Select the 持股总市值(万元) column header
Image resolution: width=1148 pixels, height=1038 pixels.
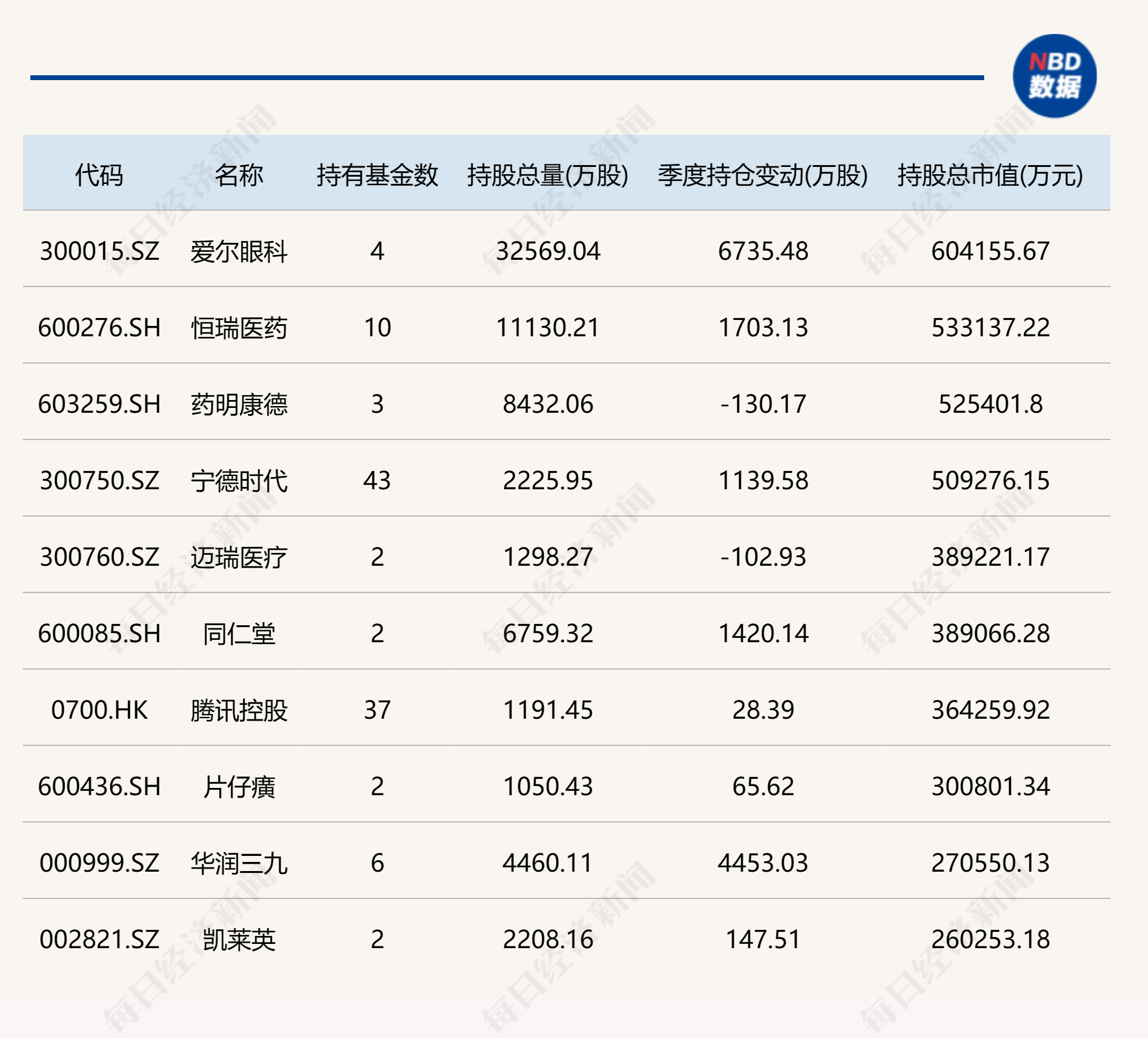[x=990, y=175]
